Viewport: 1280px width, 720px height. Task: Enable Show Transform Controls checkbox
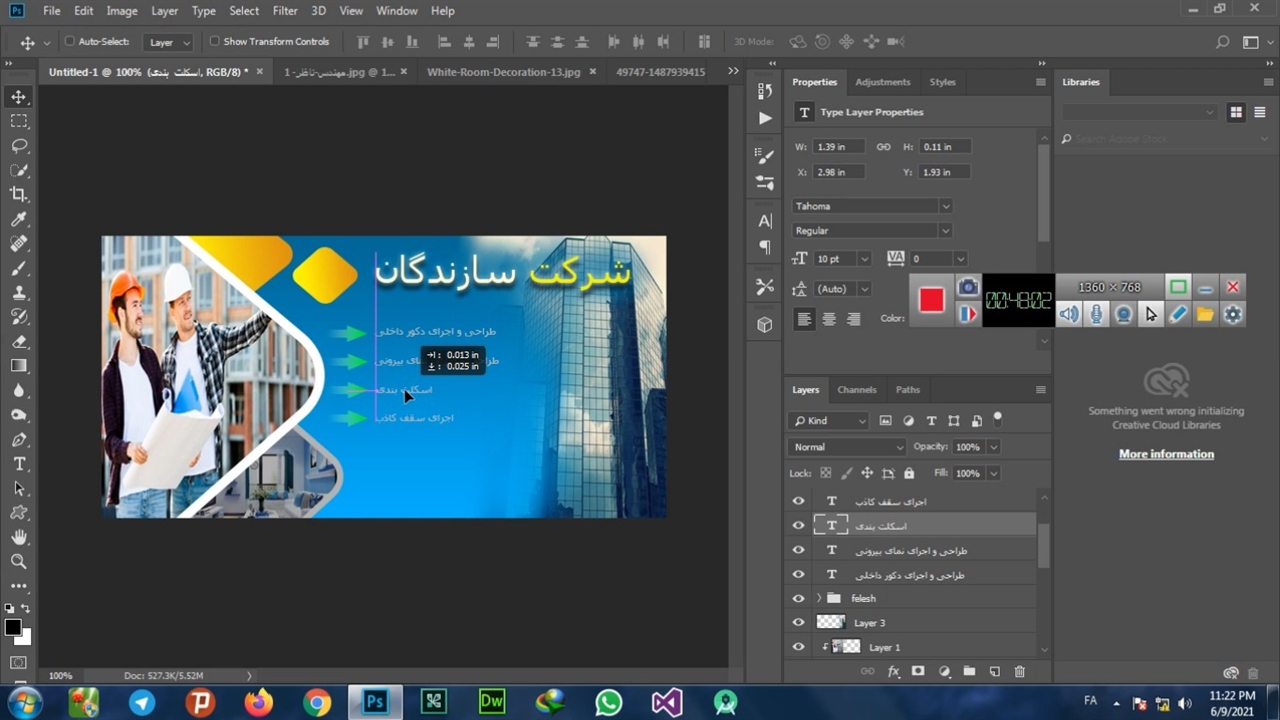coord(214,42)
